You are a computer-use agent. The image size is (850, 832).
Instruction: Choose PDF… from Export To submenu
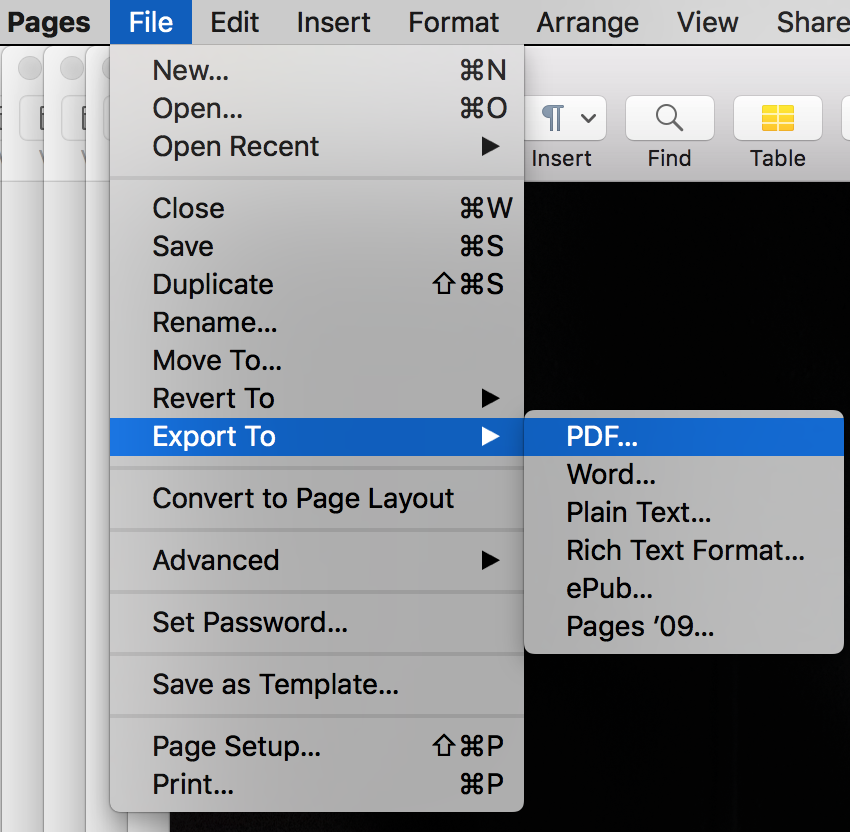pyautogui.click(x=602, y=437)
